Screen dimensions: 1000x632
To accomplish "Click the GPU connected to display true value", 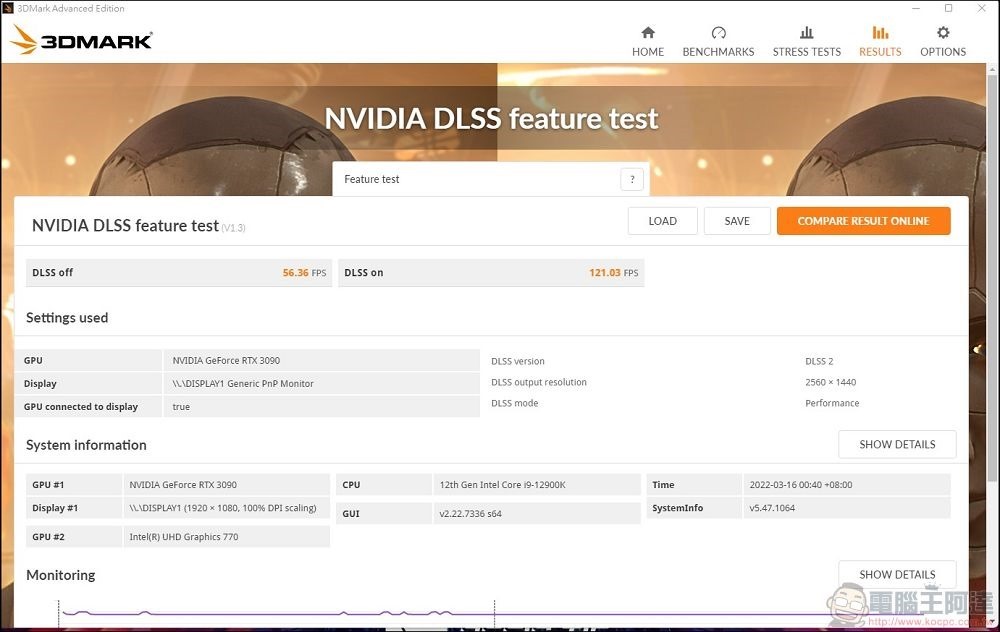I will (x=181, y=407).
